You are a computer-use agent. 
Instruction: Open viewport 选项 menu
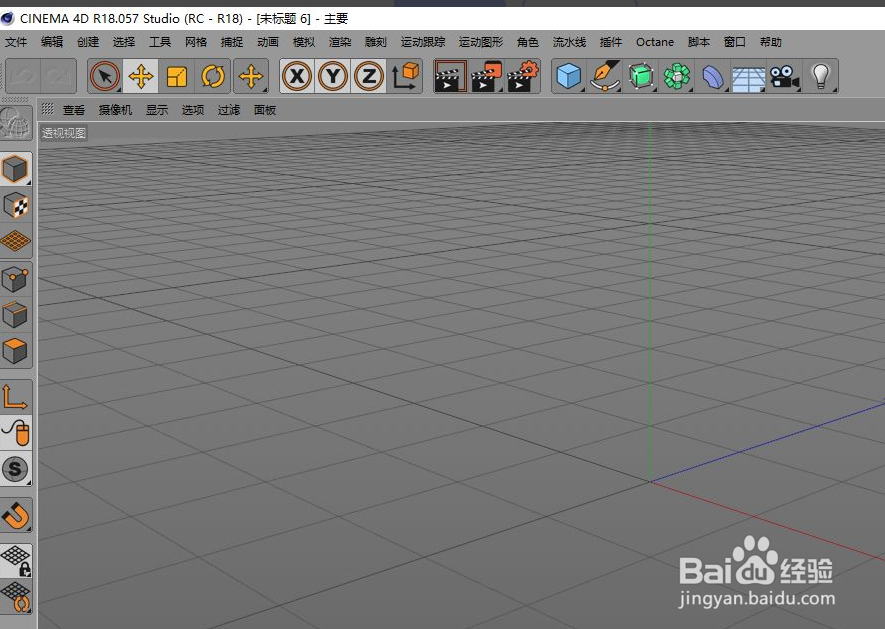(x=193, y=110)
